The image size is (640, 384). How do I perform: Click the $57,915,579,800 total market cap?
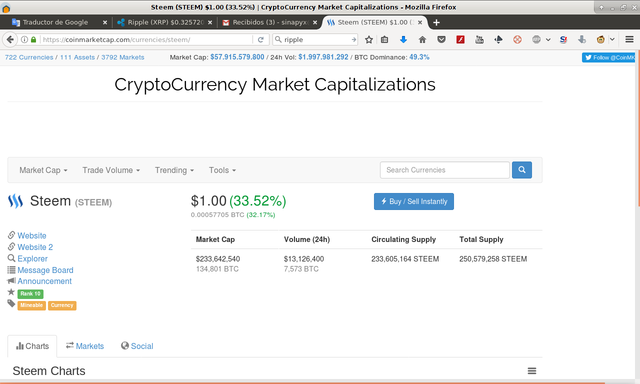tap(237, 57)
